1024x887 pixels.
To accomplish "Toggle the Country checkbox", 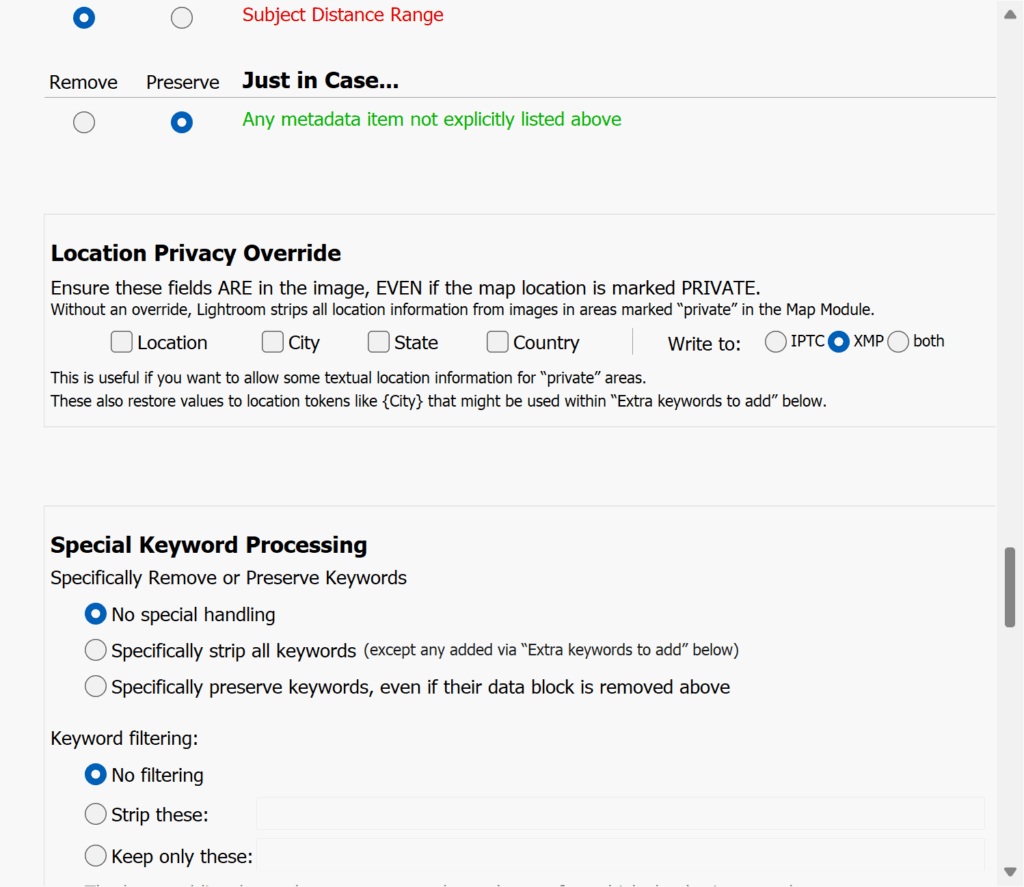I will pos(497,343).
